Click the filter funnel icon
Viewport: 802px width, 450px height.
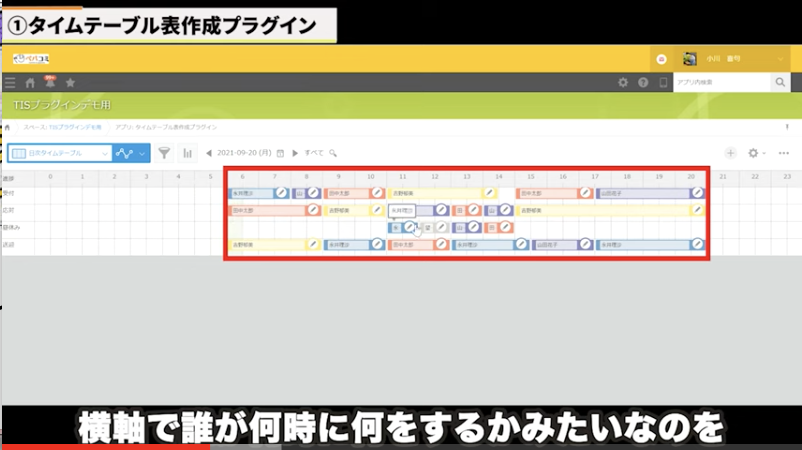point(164,153)
